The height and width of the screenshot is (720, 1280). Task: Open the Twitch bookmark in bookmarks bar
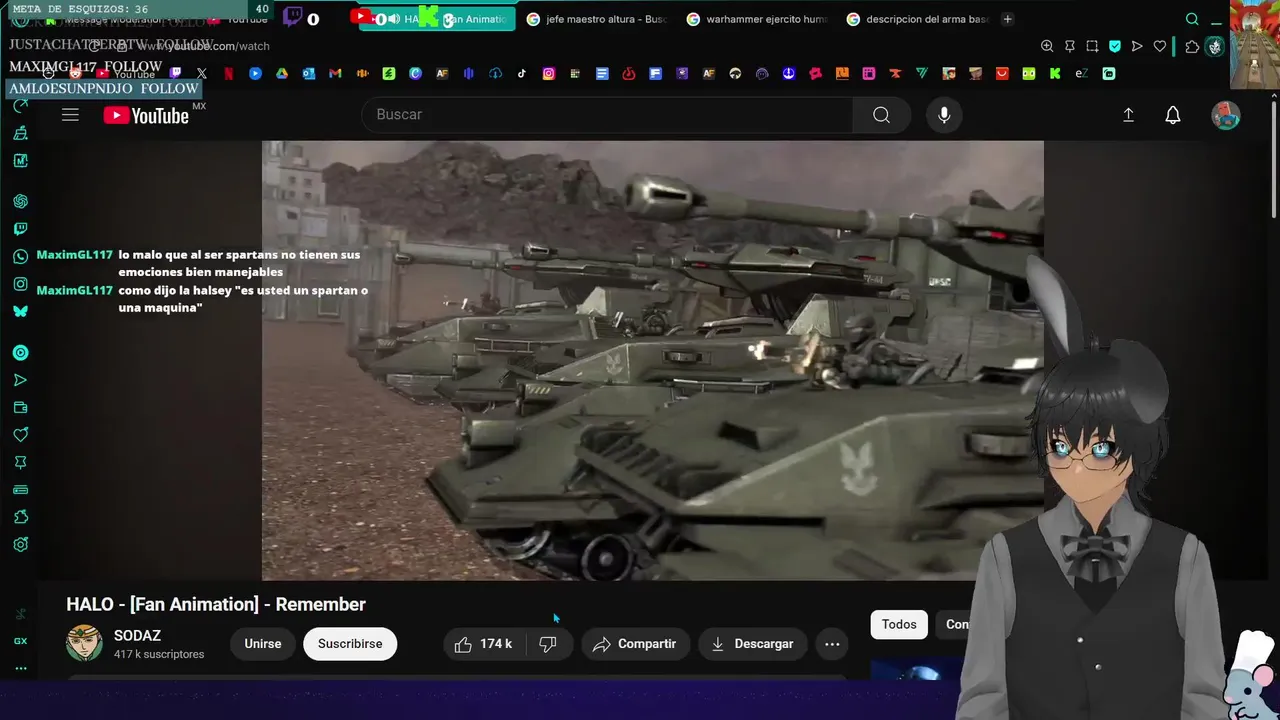coord(175,73)
